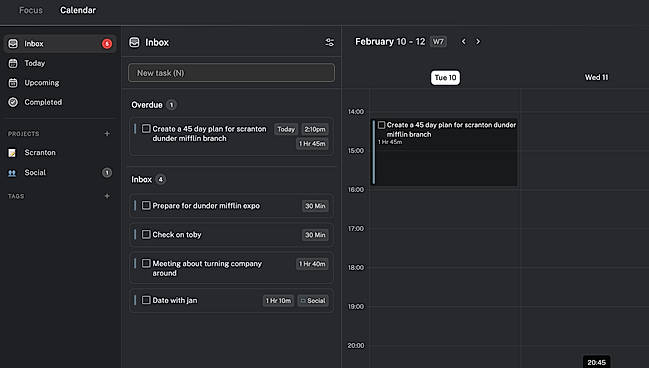Check off Meeting about turning company around

pos(146,263)
